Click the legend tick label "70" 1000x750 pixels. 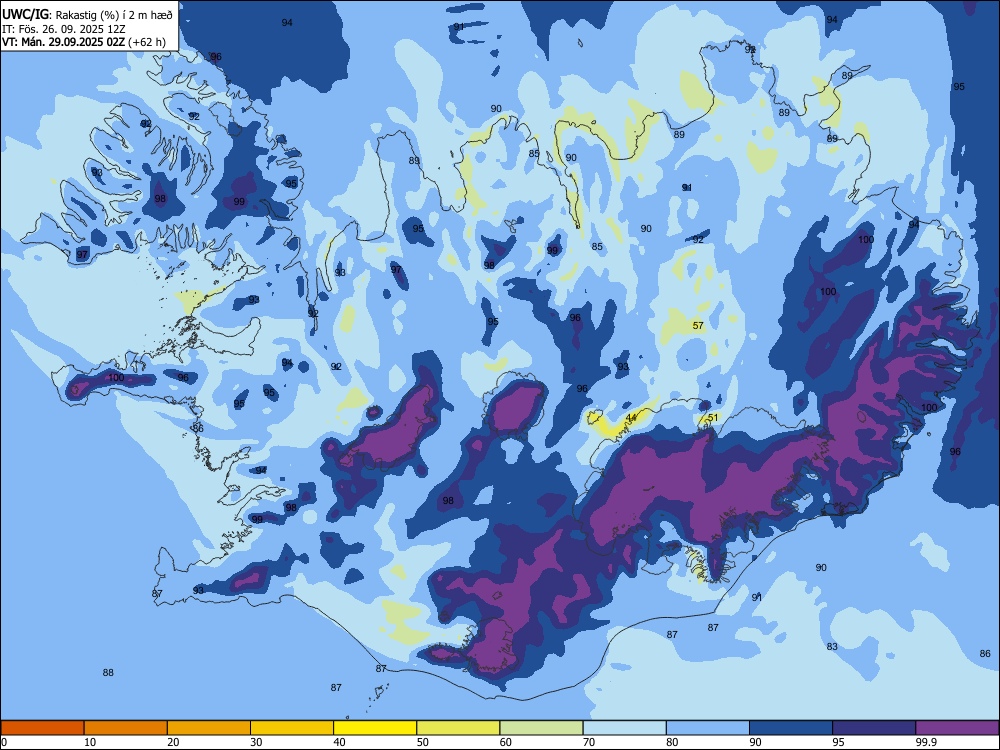pyautogui.click(x=589, y=742)
